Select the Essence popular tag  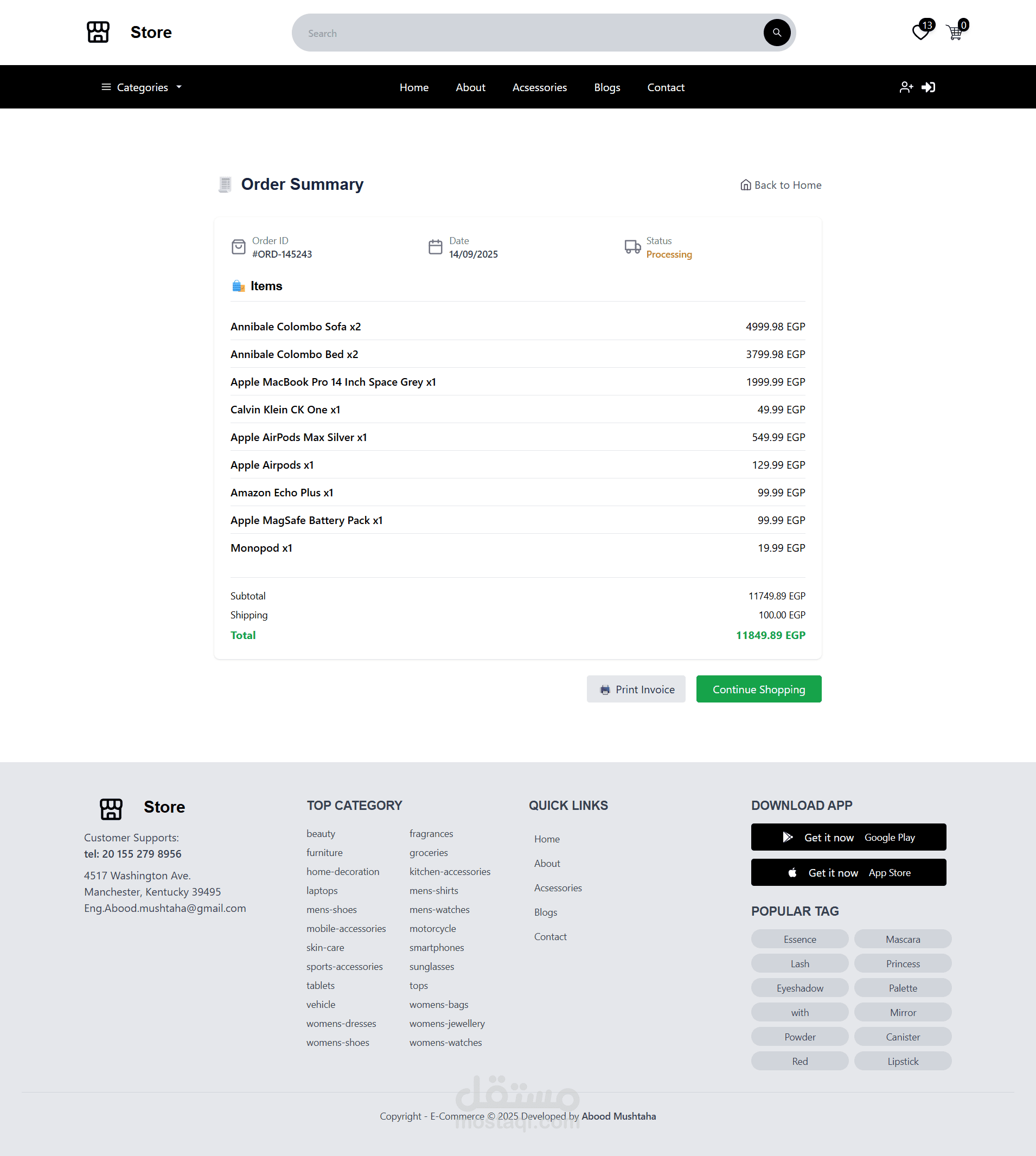(x=799, y=939)
